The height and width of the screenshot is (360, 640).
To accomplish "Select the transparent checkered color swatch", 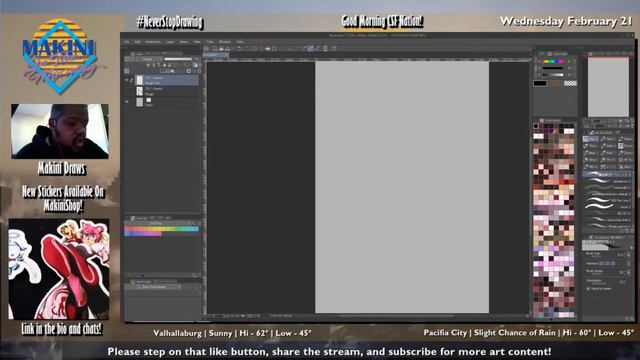I will point(570,83).
